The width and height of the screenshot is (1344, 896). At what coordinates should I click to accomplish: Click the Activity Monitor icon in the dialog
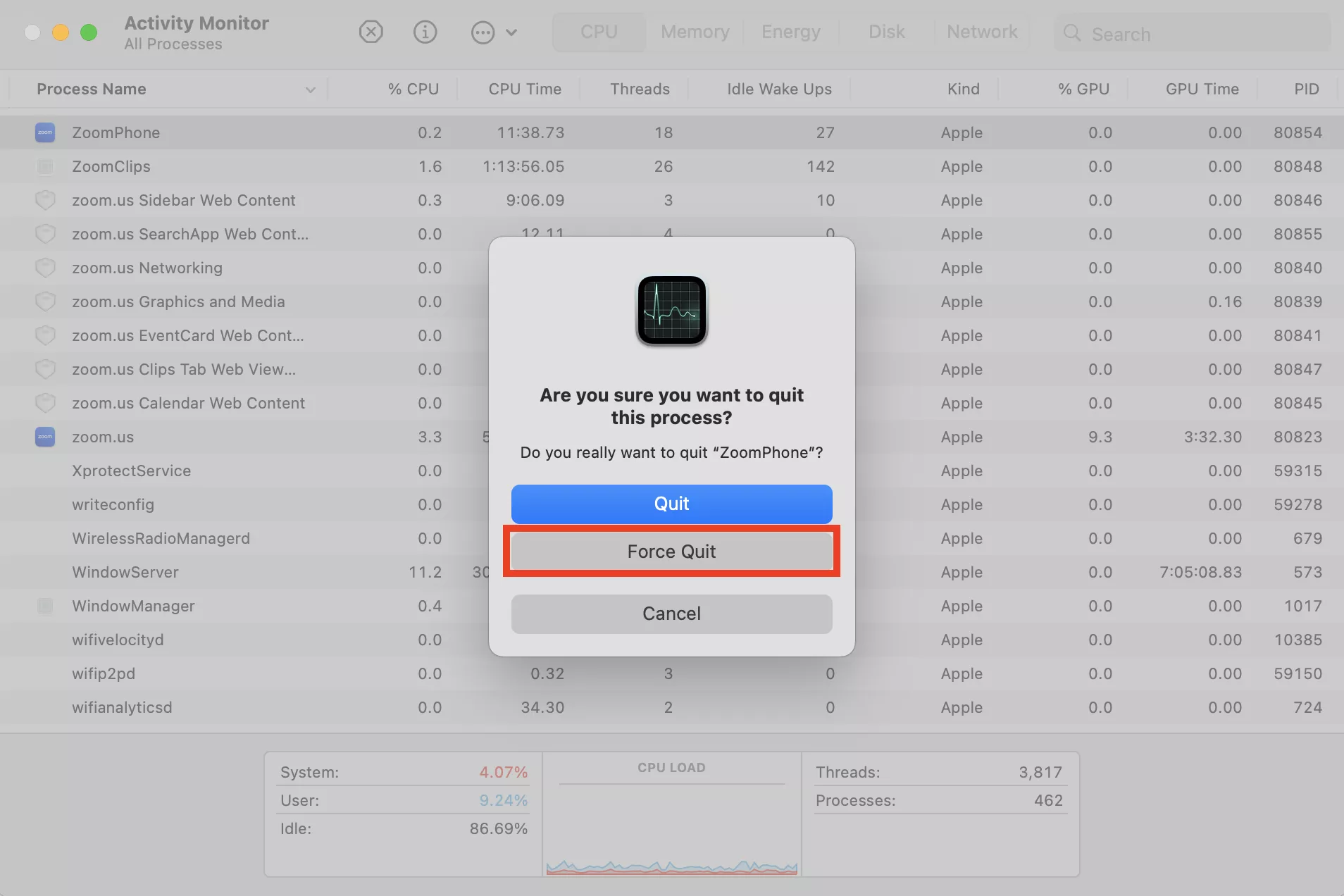point(671,311)
